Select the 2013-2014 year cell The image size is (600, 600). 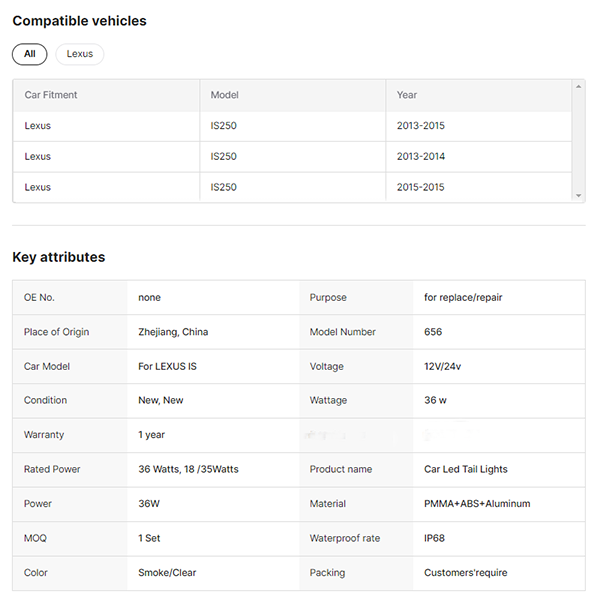421,157
